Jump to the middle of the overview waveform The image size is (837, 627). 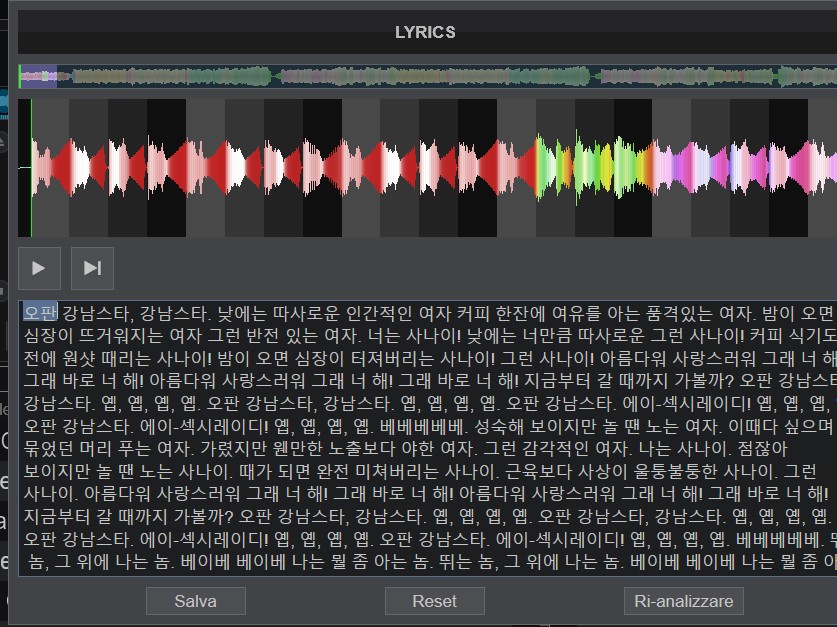(x=428, y=76)
